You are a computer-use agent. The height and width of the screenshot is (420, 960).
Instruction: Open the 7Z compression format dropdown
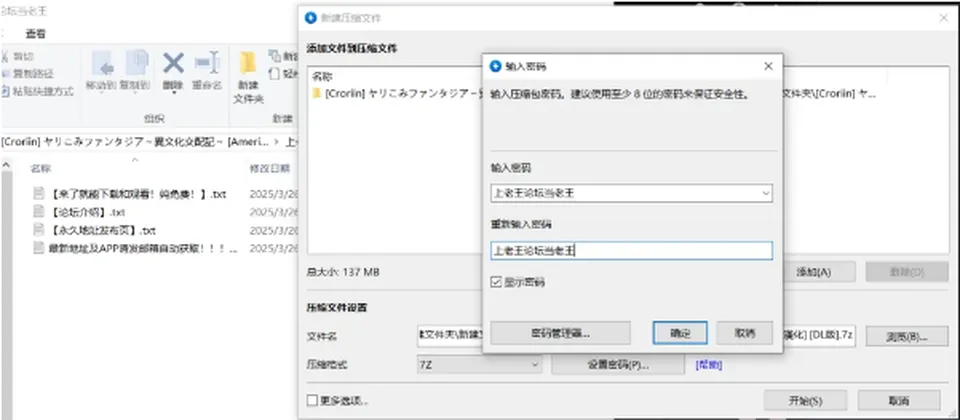click(534, 365)
